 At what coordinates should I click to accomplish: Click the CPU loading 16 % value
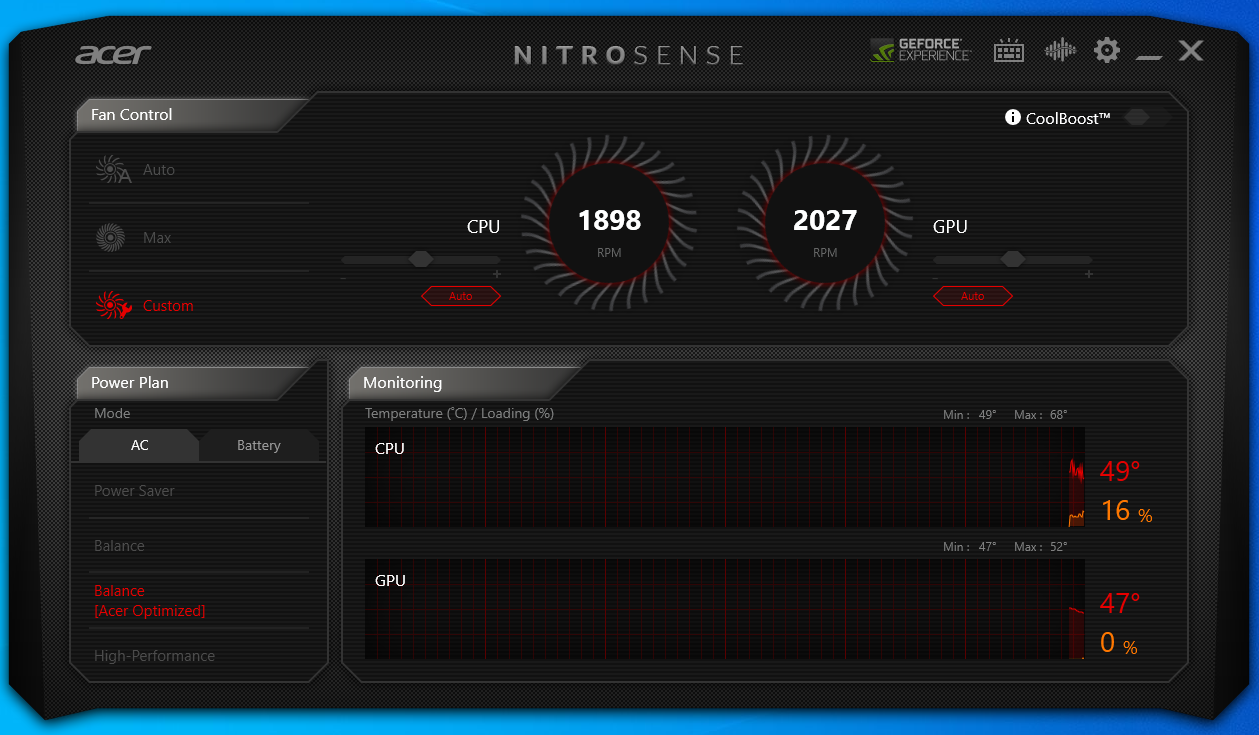(x=1126, y=512)
